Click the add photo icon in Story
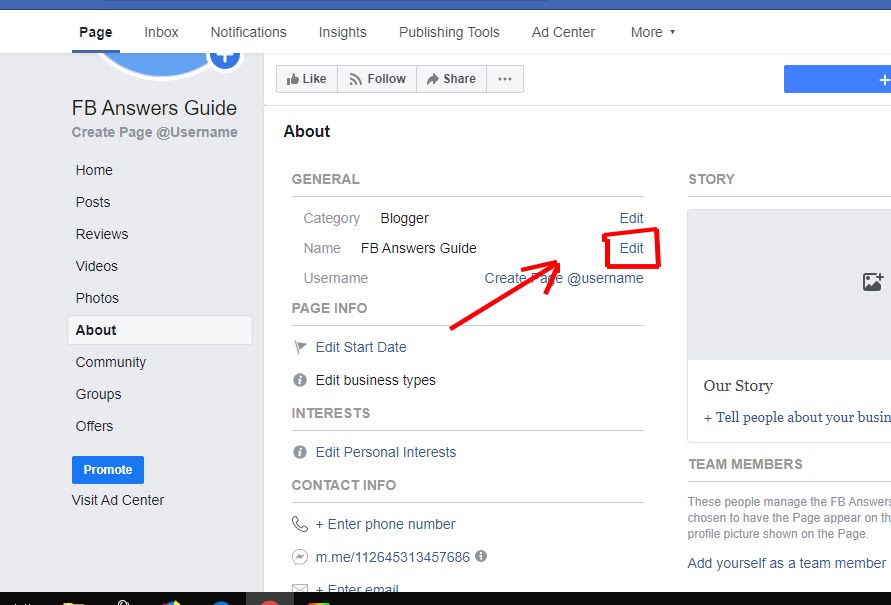 coord(873,281)
